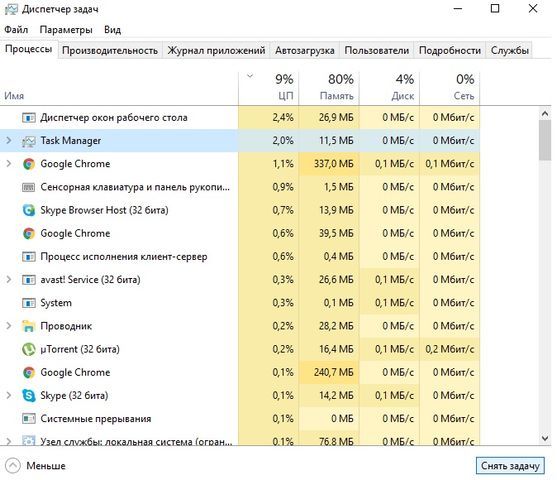Image resolution: width=557 pixels, height=480 pixels.
Task: Click the Снять задачу button
Action: click(510, 466)
